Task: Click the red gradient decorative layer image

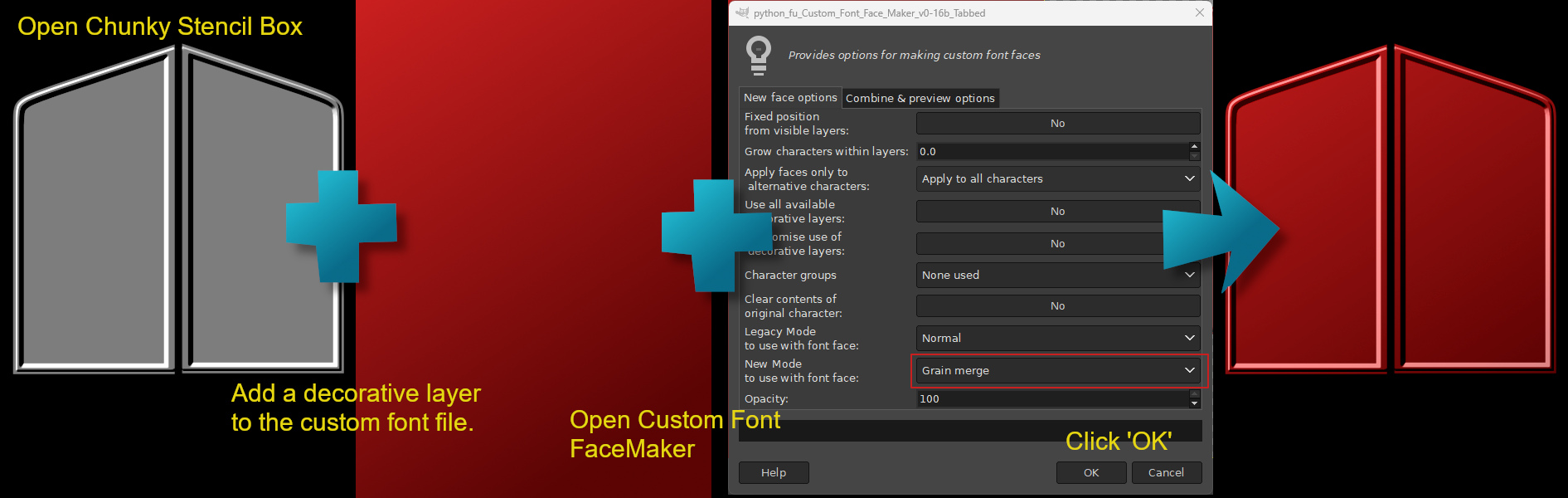Action: tap(533, 249)
